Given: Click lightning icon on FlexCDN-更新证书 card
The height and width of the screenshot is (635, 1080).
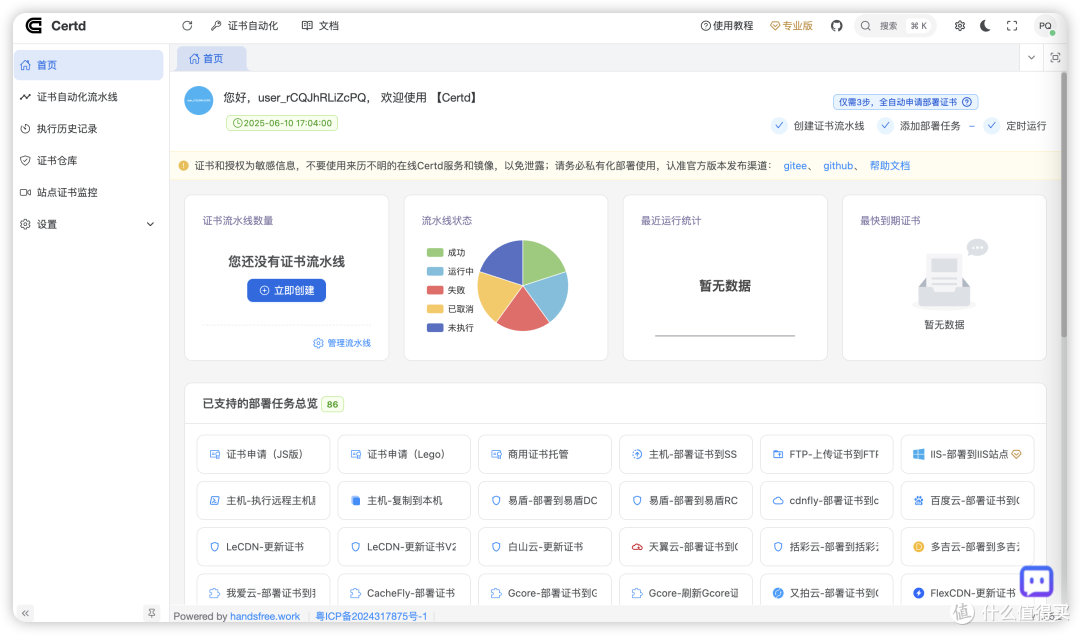Looking at the screenshot, I should tap(918, 593).
